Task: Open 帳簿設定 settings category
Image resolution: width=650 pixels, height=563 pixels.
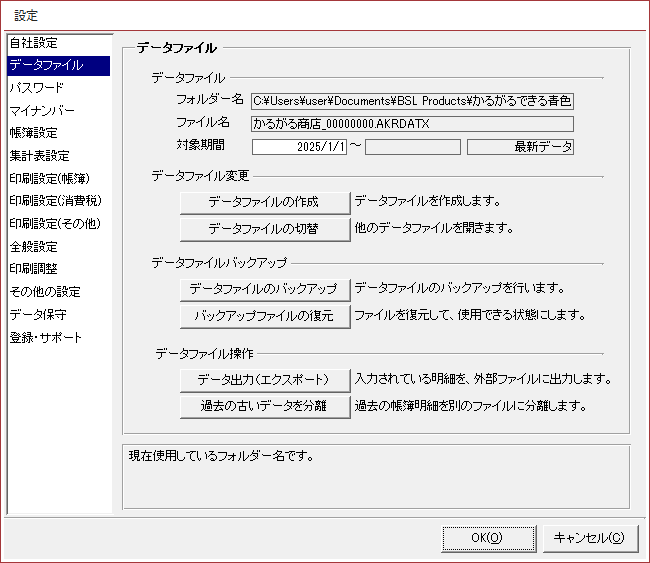Action: [x=34, y=133]
